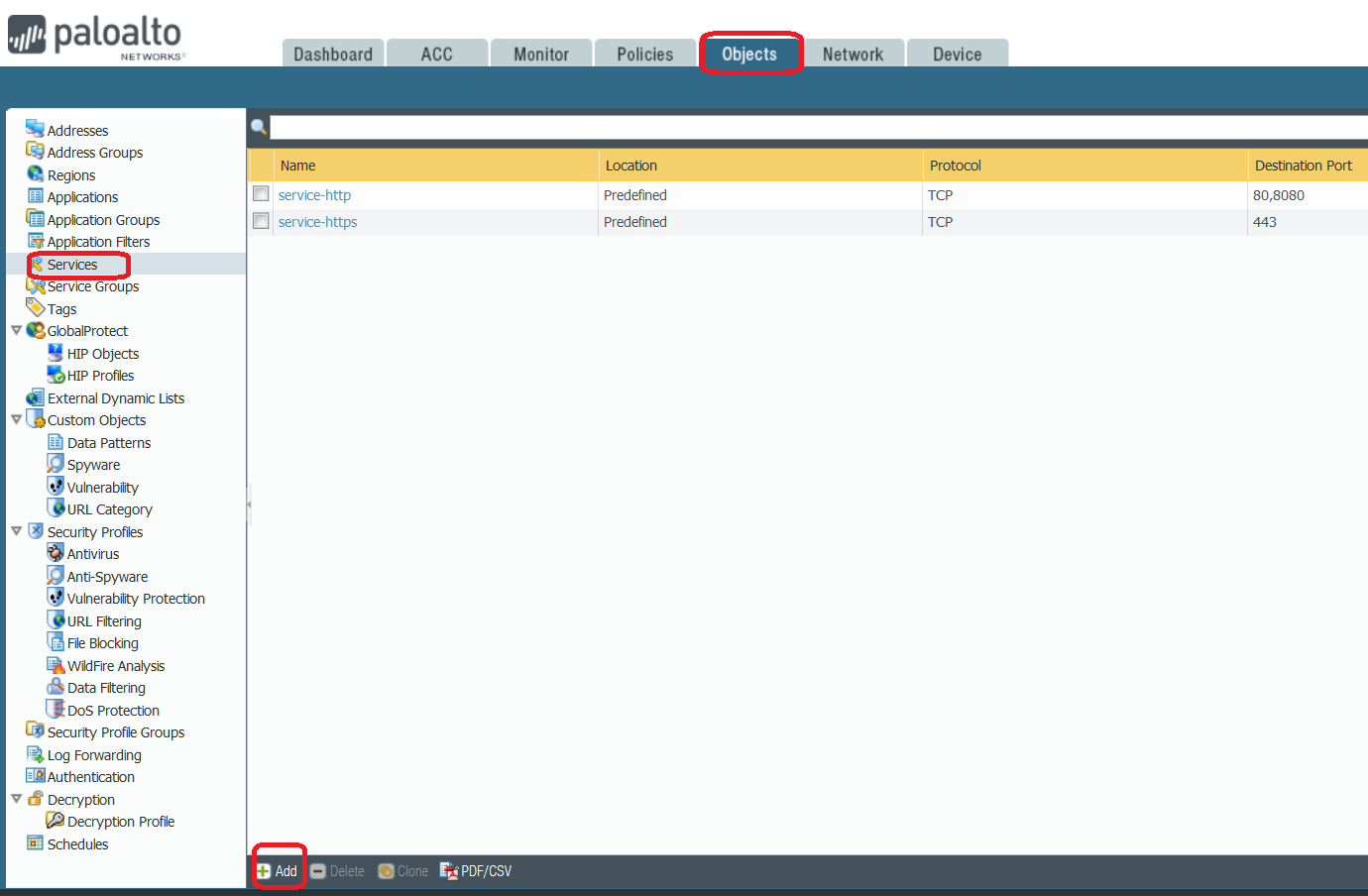Sort by the Protocol column header
The image size is (1368, 896).
coord(1085,166)
